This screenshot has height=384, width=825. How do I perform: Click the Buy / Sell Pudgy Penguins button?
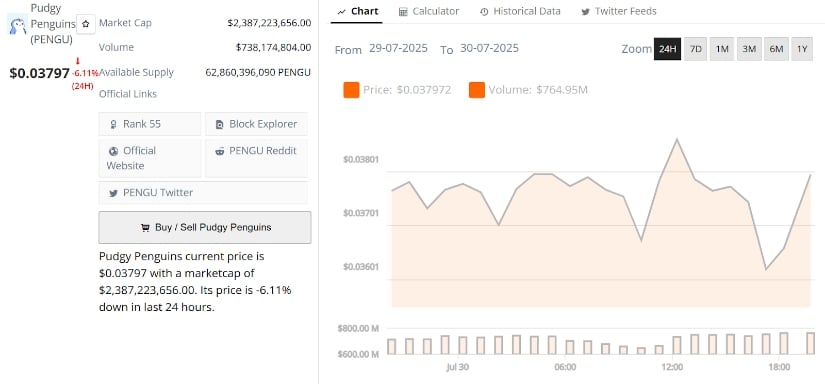point(205,228)
